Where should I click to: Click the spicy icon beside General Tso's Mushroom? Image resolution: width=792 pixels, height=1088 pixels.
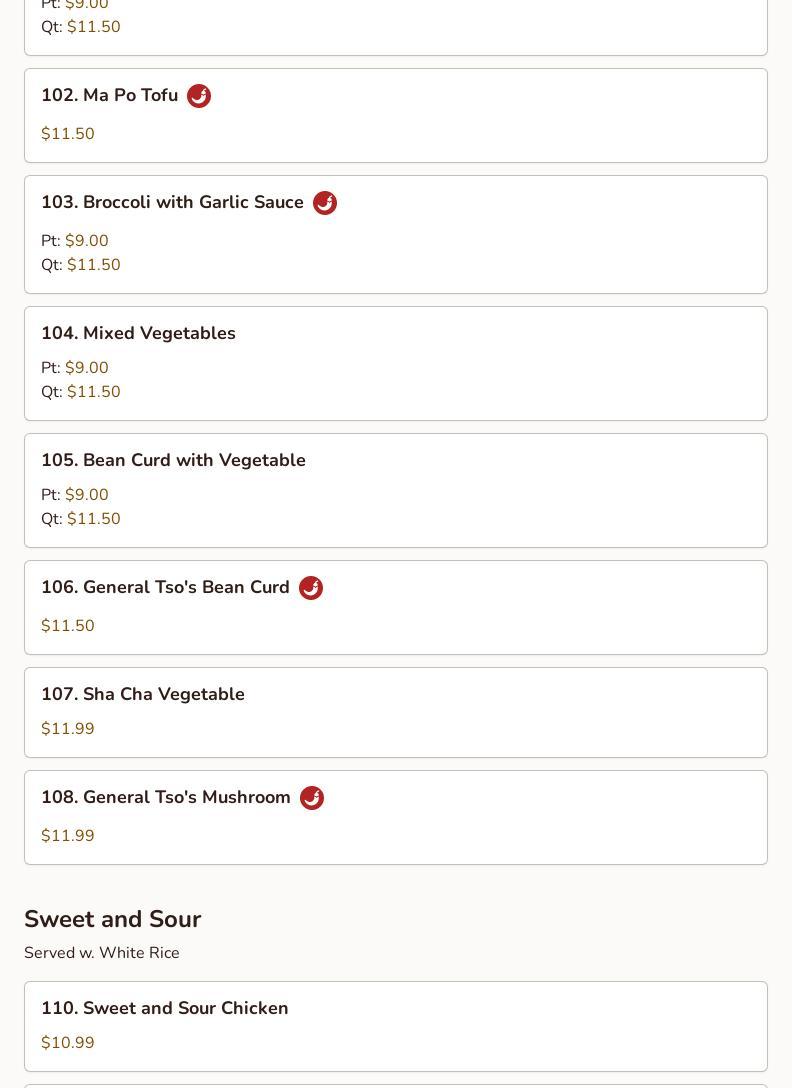point(312,798)
